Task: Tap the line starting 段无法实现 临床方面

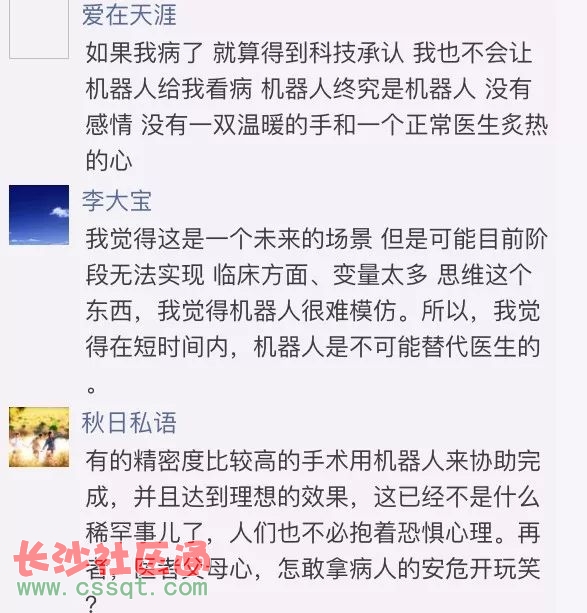Action: 309,274
